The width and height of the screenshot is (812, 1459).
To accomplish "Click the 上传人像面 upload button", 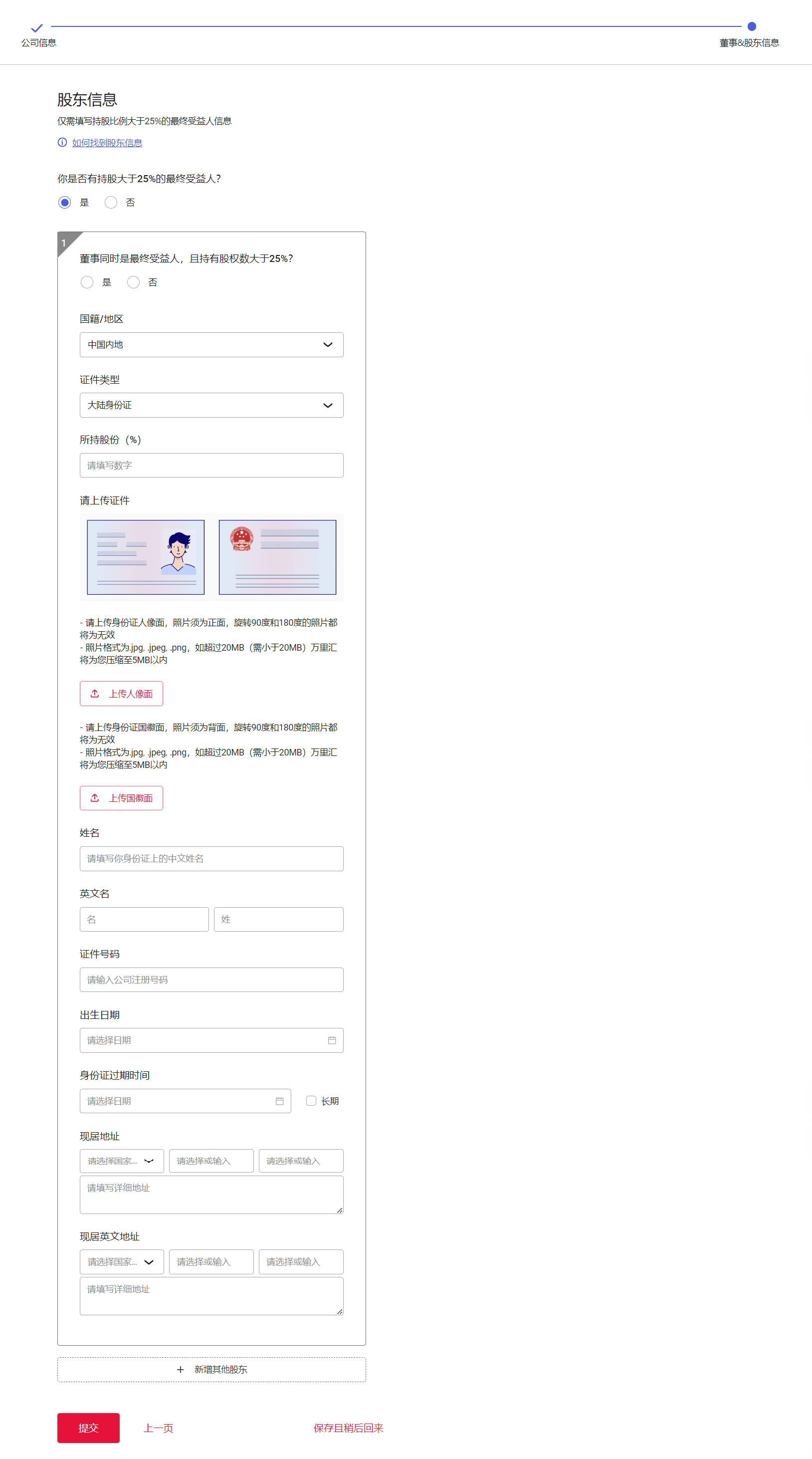I will coord(121,693).
